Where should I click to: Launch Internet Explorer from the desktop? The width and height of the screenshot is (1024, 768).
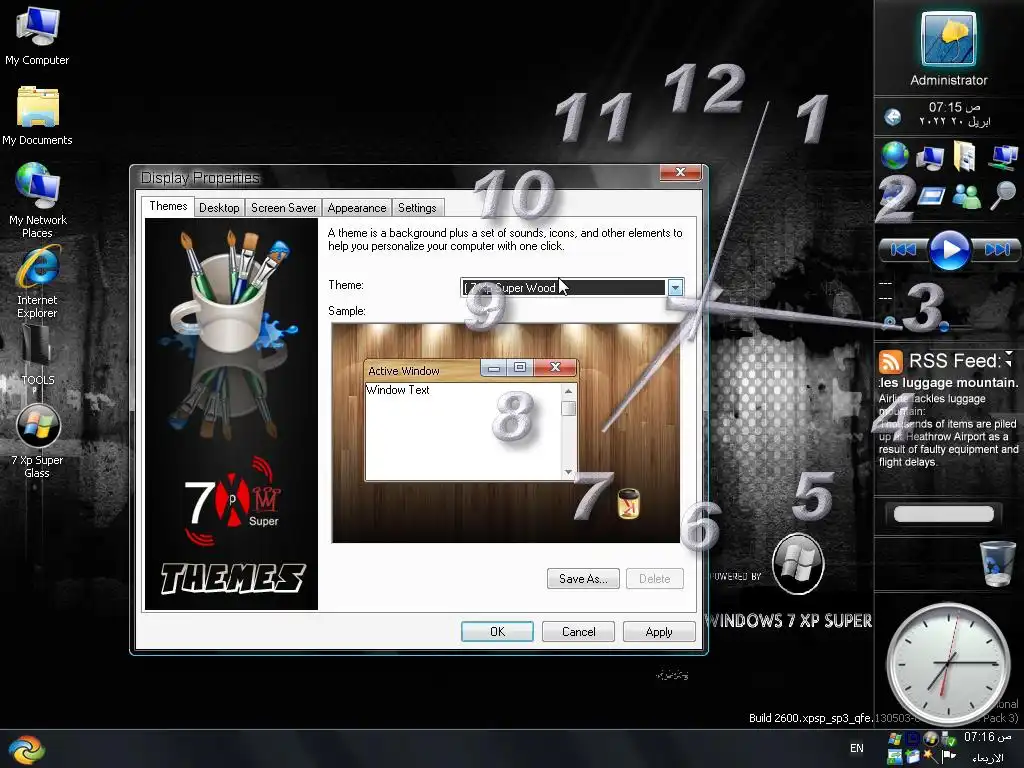click(x=37, y=281)
